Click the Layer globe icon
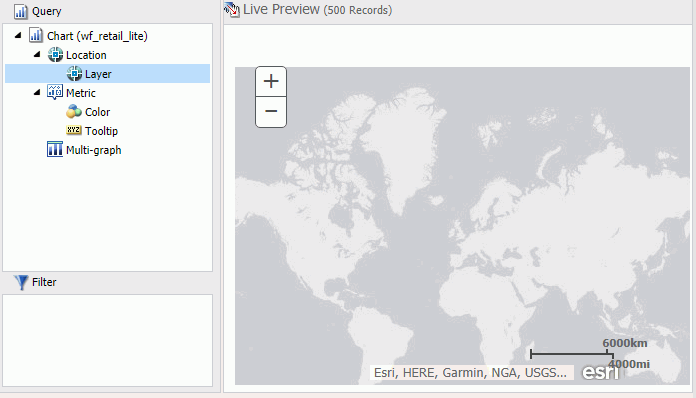Viewport: 696px width, 398px height. 74,74
